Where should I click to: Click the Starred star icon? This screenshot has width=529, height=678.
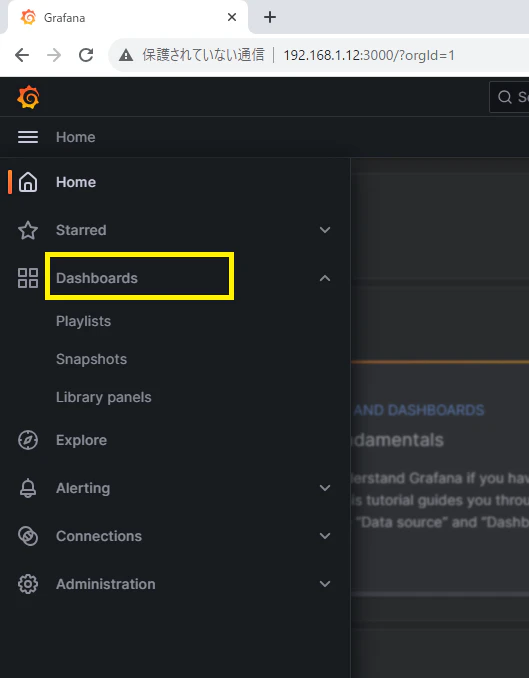coord(28,230)
